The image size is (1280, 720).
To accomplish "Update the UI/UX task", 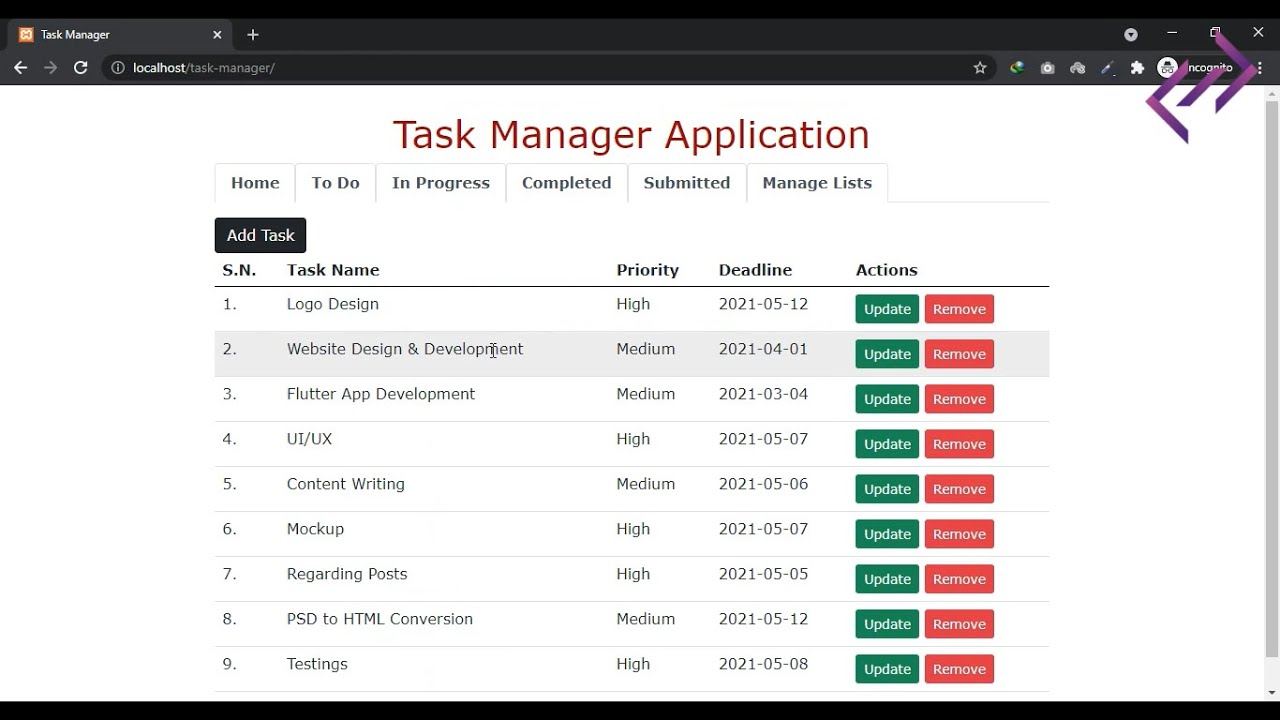I will tap(887, 444).
